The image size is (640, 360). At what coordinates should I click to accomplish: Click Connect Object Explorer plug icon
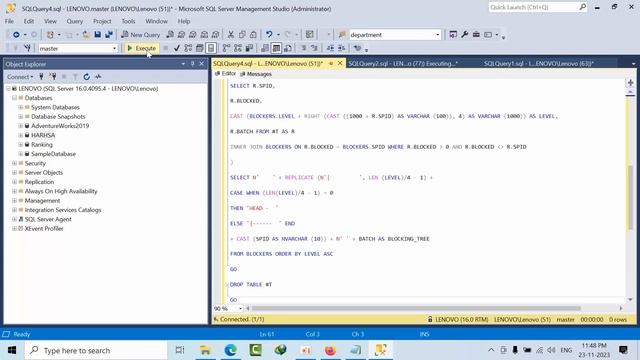(41, 77)
